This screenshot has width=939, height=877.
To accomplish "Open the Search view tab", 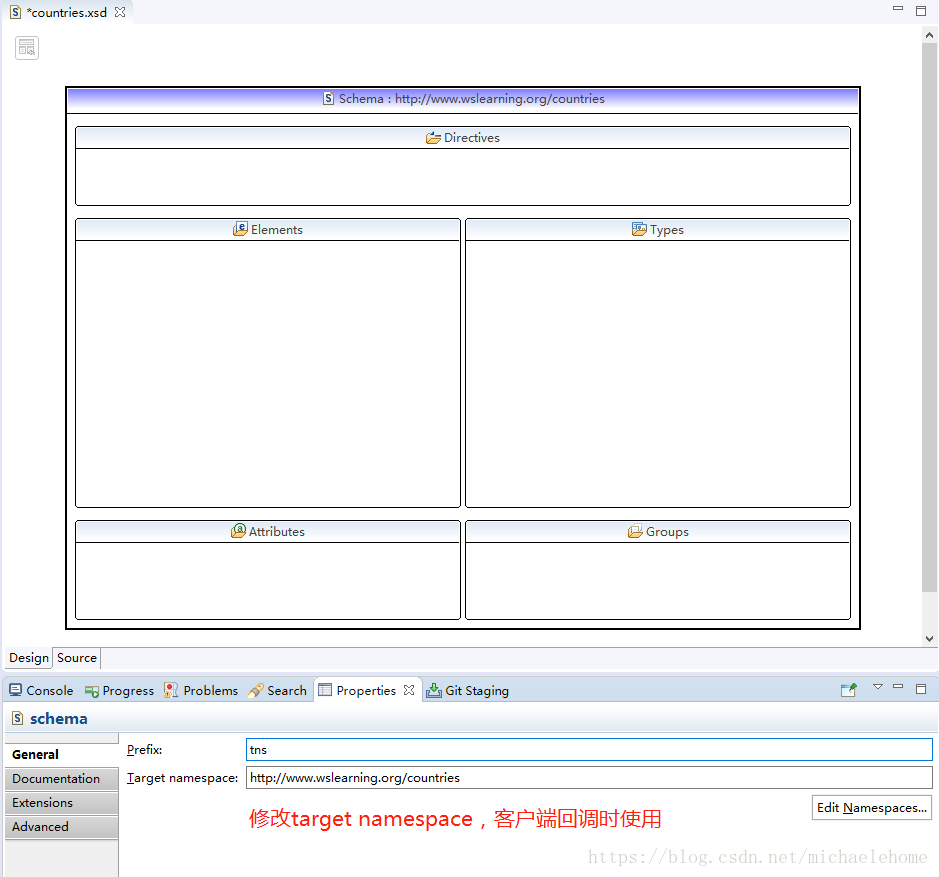I will pos(278,691).
